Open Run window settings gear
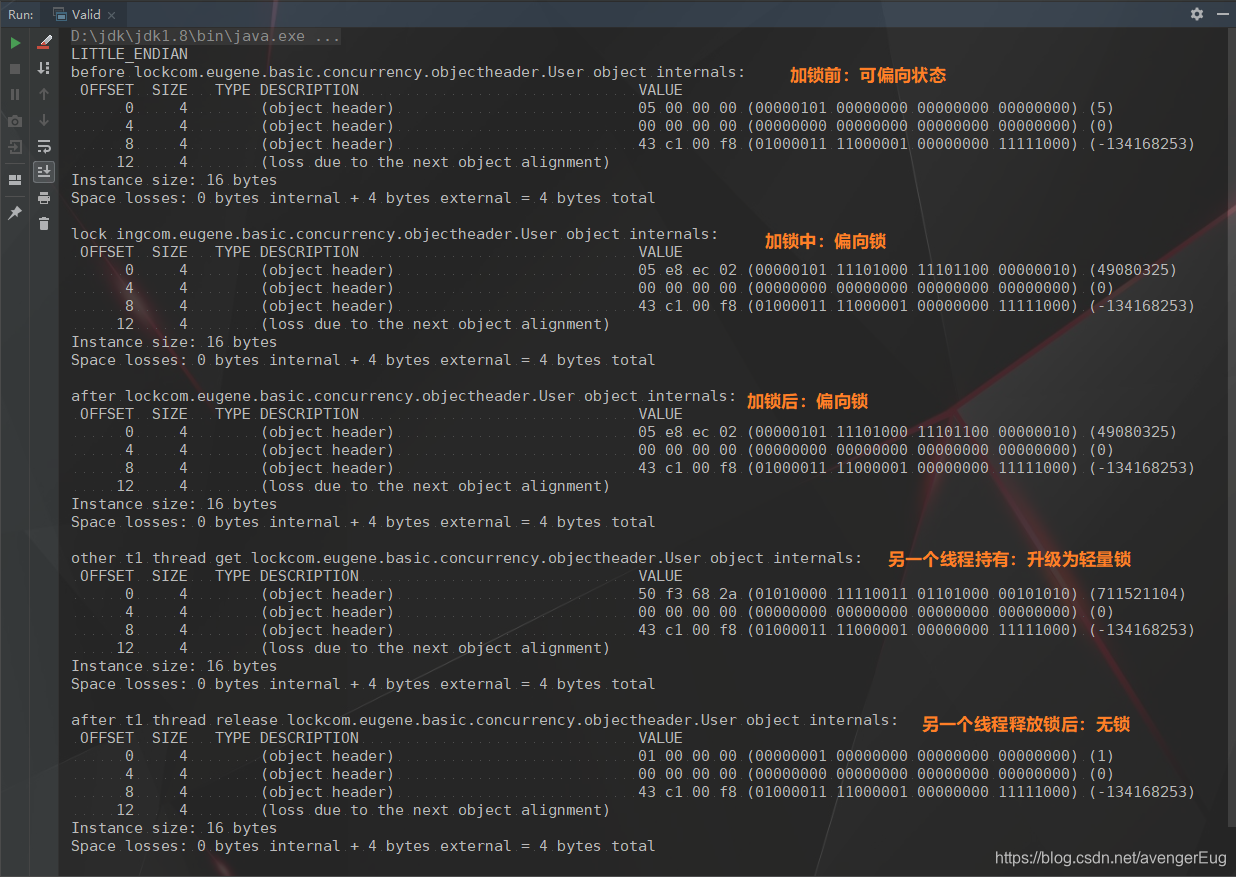The height and width of the screenshot is (877, 1236). [x=1197, y=14]
